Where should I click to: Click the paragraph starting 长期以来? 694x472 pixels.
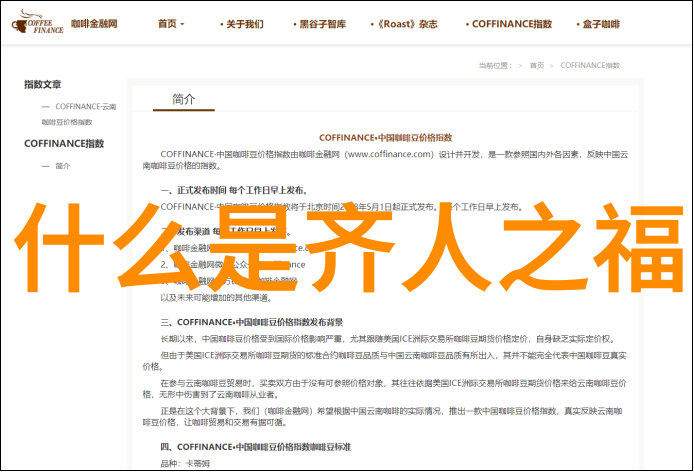pyautogui.click(x=388, y=339)
